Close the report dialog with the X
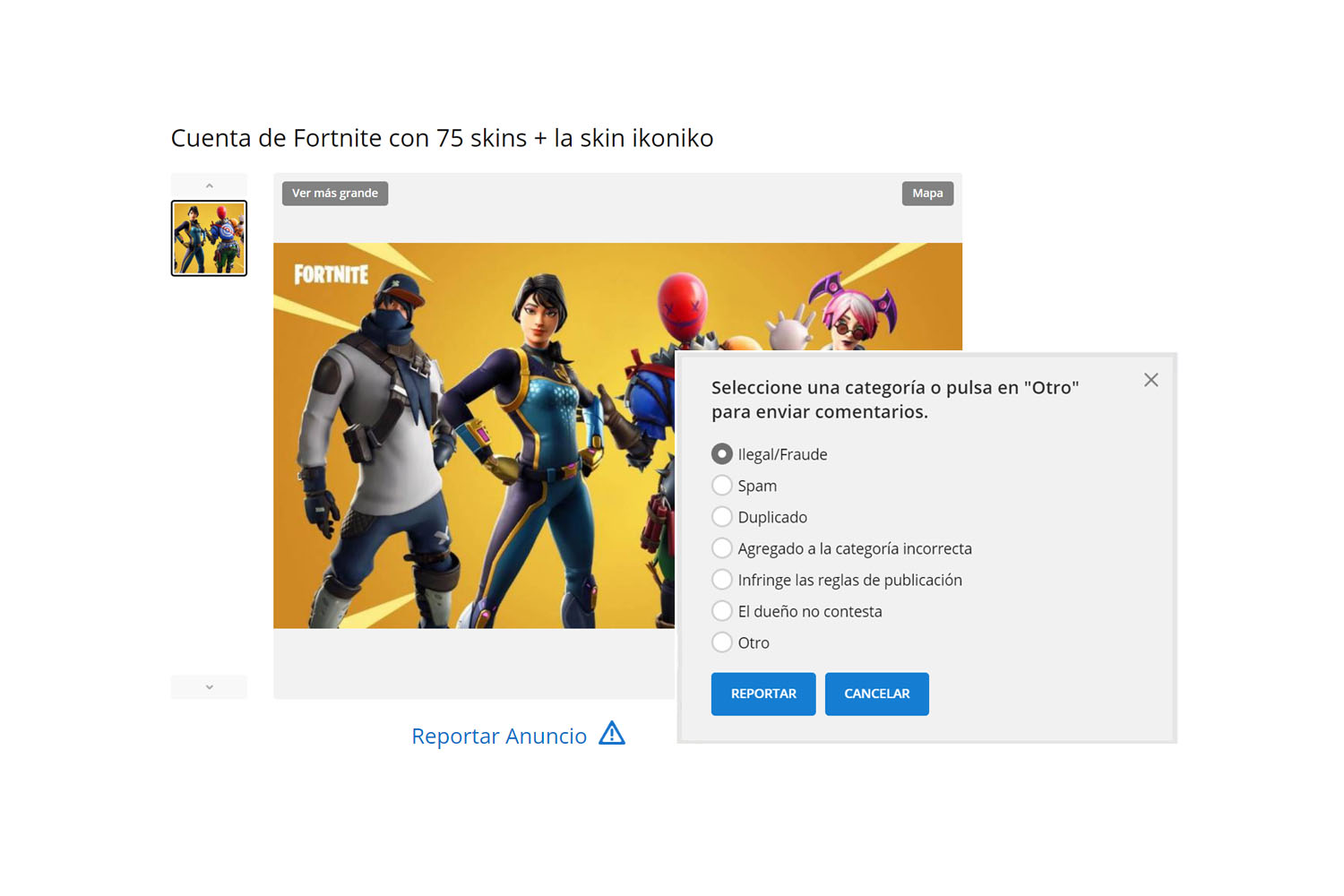The height and width of the screenshot is (896, 1344). tap(1151, 380)
